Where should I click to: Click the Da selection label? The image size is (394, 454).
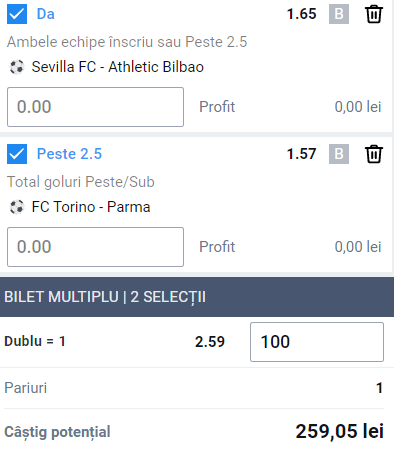pyautogui.click(x=46, y=14)
